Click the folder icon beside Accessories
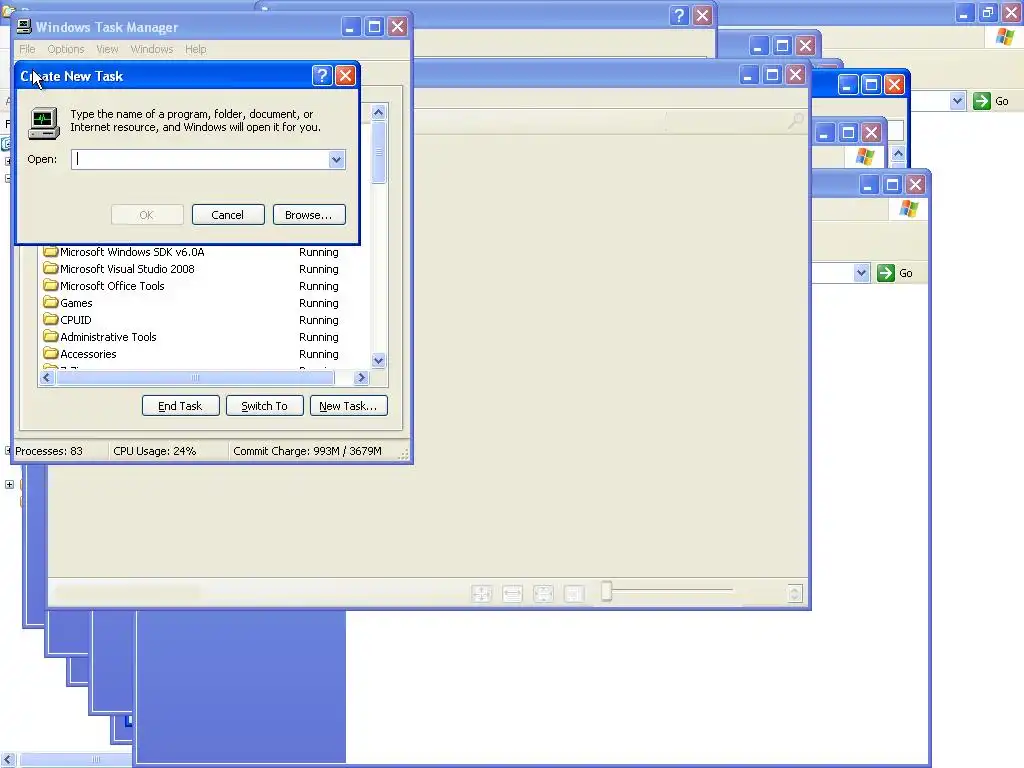This screenshot has height=768, width=1024. [50, 353]
